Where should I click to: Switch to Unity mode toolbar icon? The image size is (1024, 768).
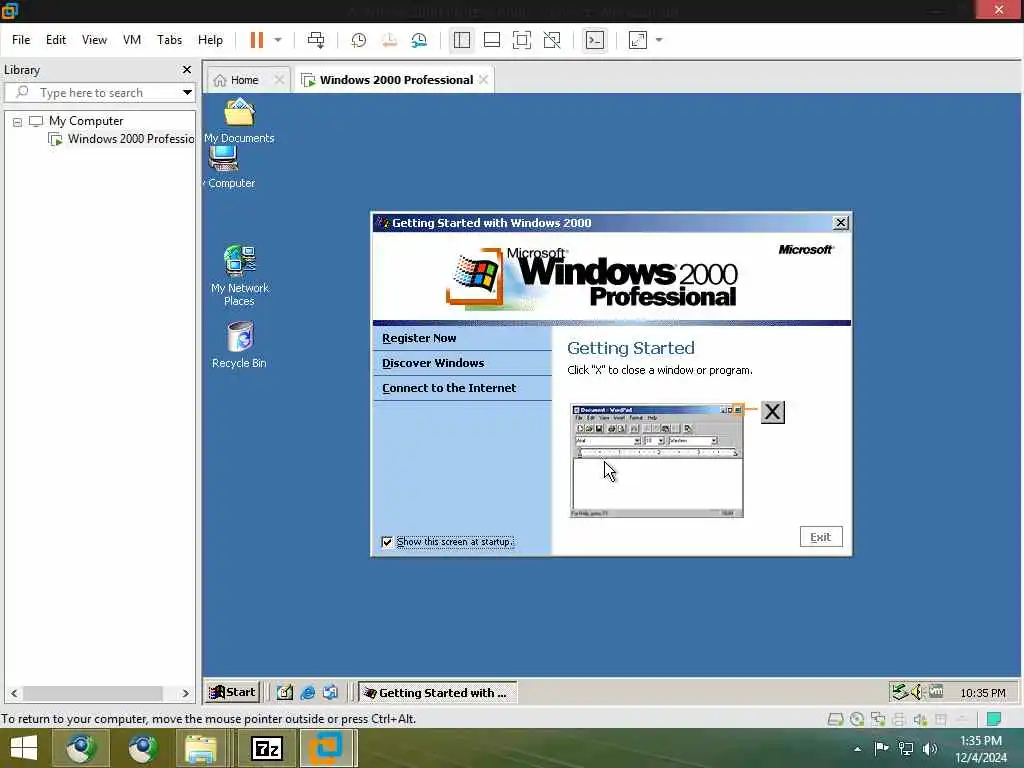click(552, 40)
